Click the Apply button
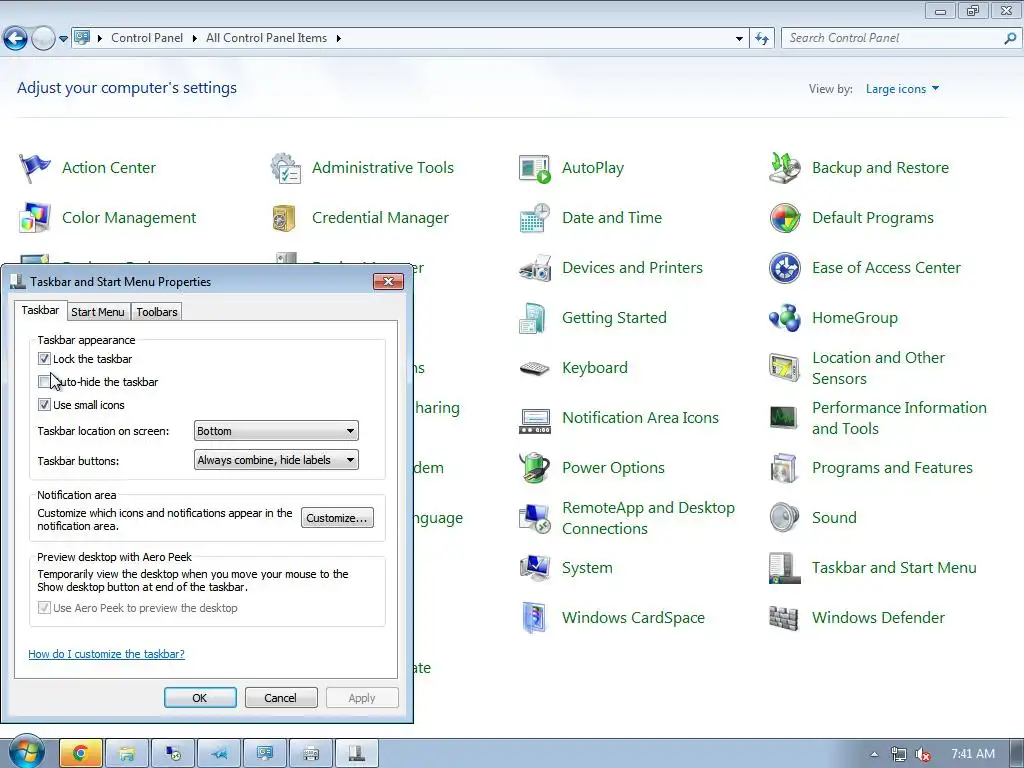Image resolution: width=1024 pixels, height=768 pixels. (362, 698)
